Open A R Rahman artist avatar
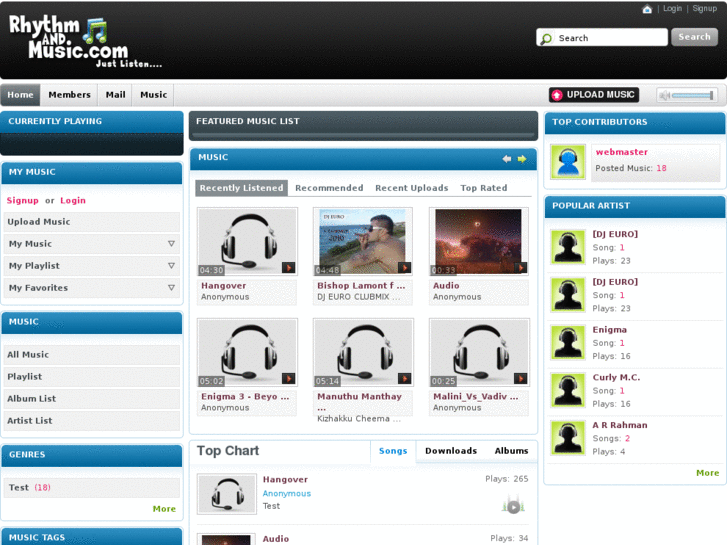 568,438
